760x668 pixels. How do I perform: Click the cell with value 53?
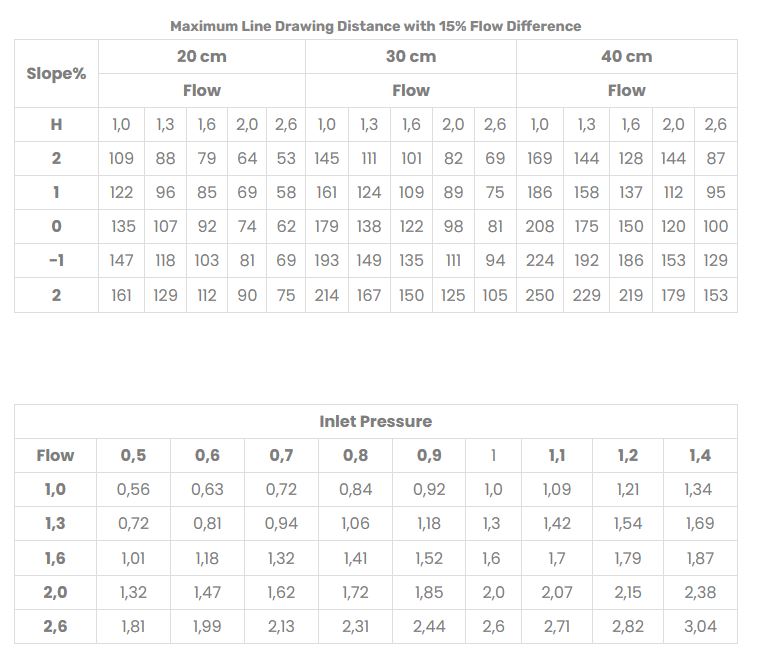coord(286,159)
